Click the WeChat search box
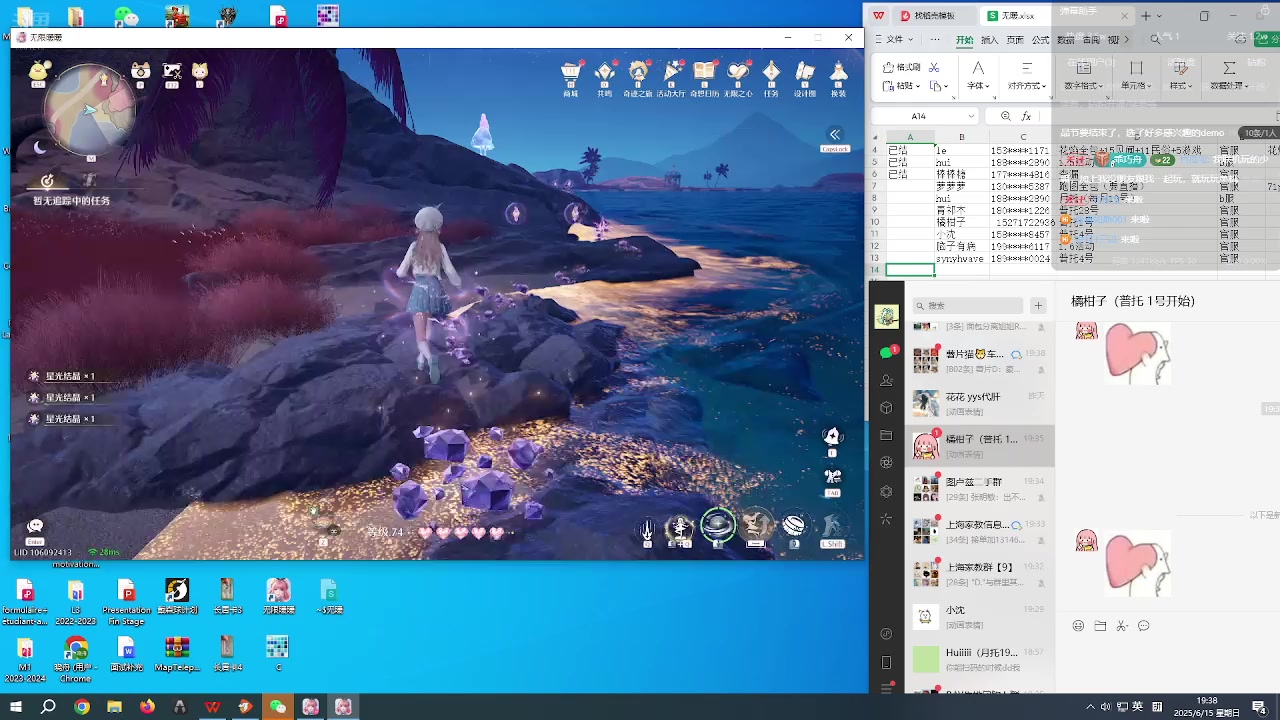Viewport: 1280px width, 720px height. tap(967, 305)
